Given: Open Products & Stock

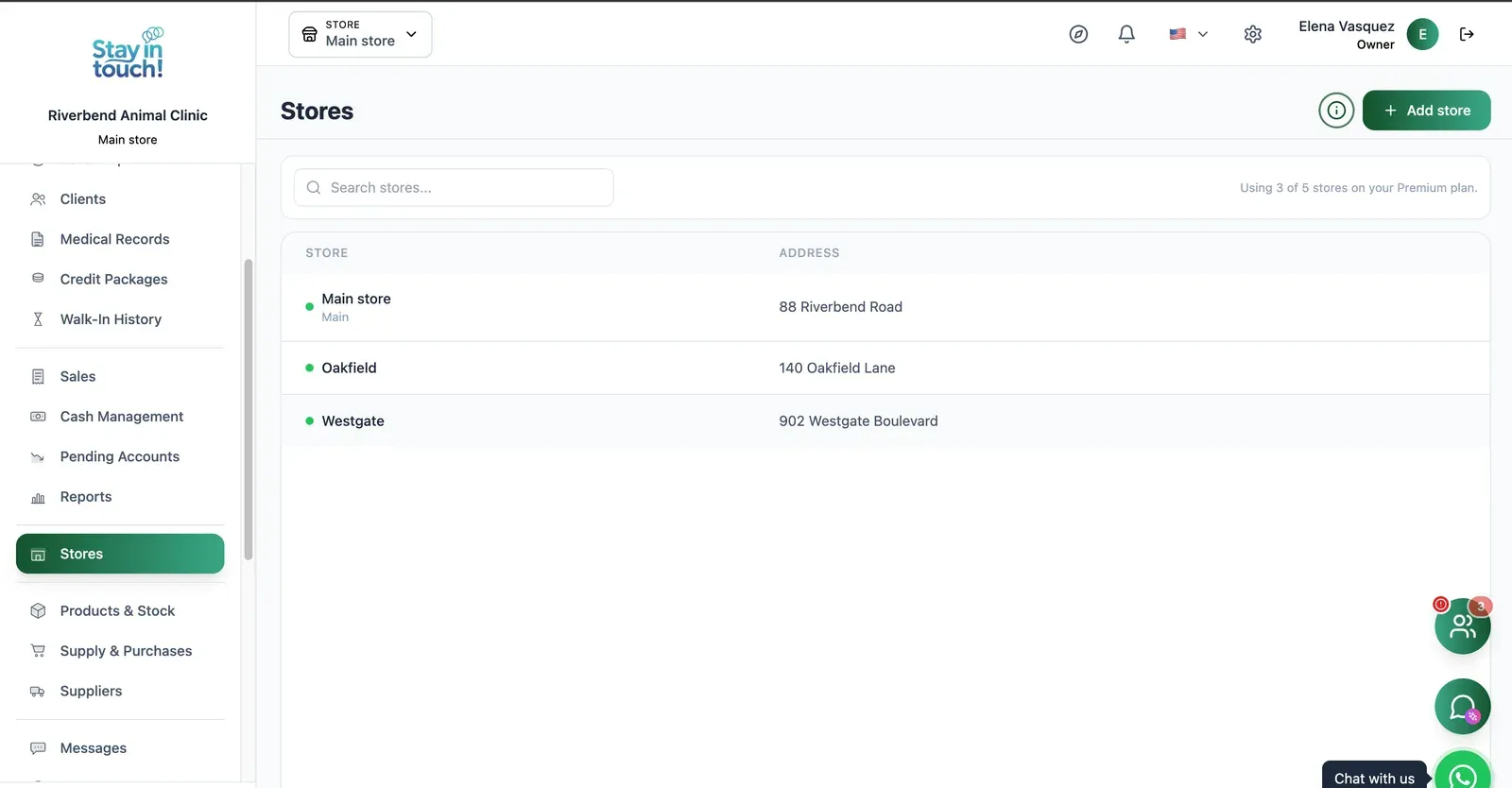Looking at the screenshot, I should point(120,611).
